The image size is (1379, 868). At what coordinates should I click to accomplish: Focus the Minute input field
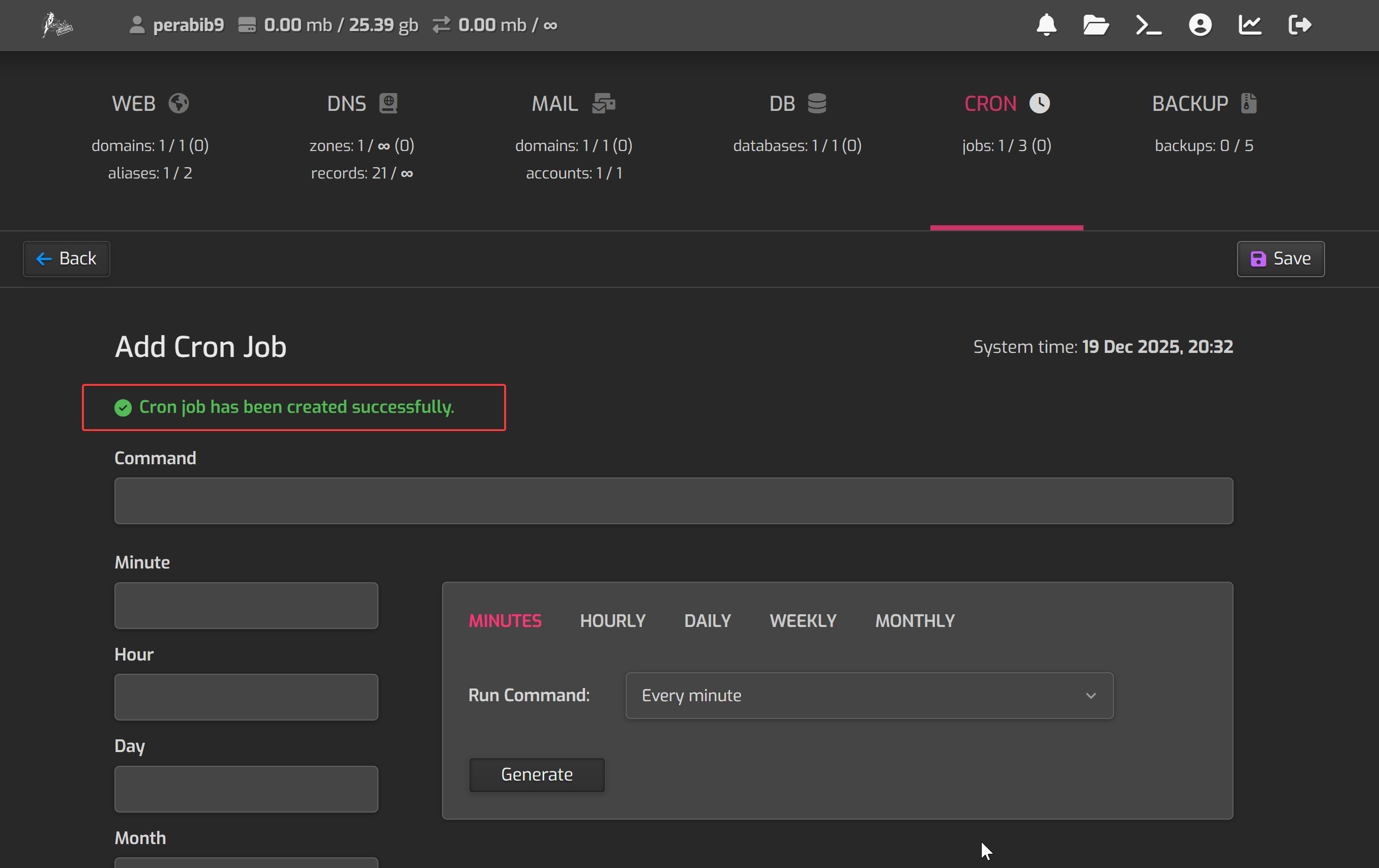[246, 605]
